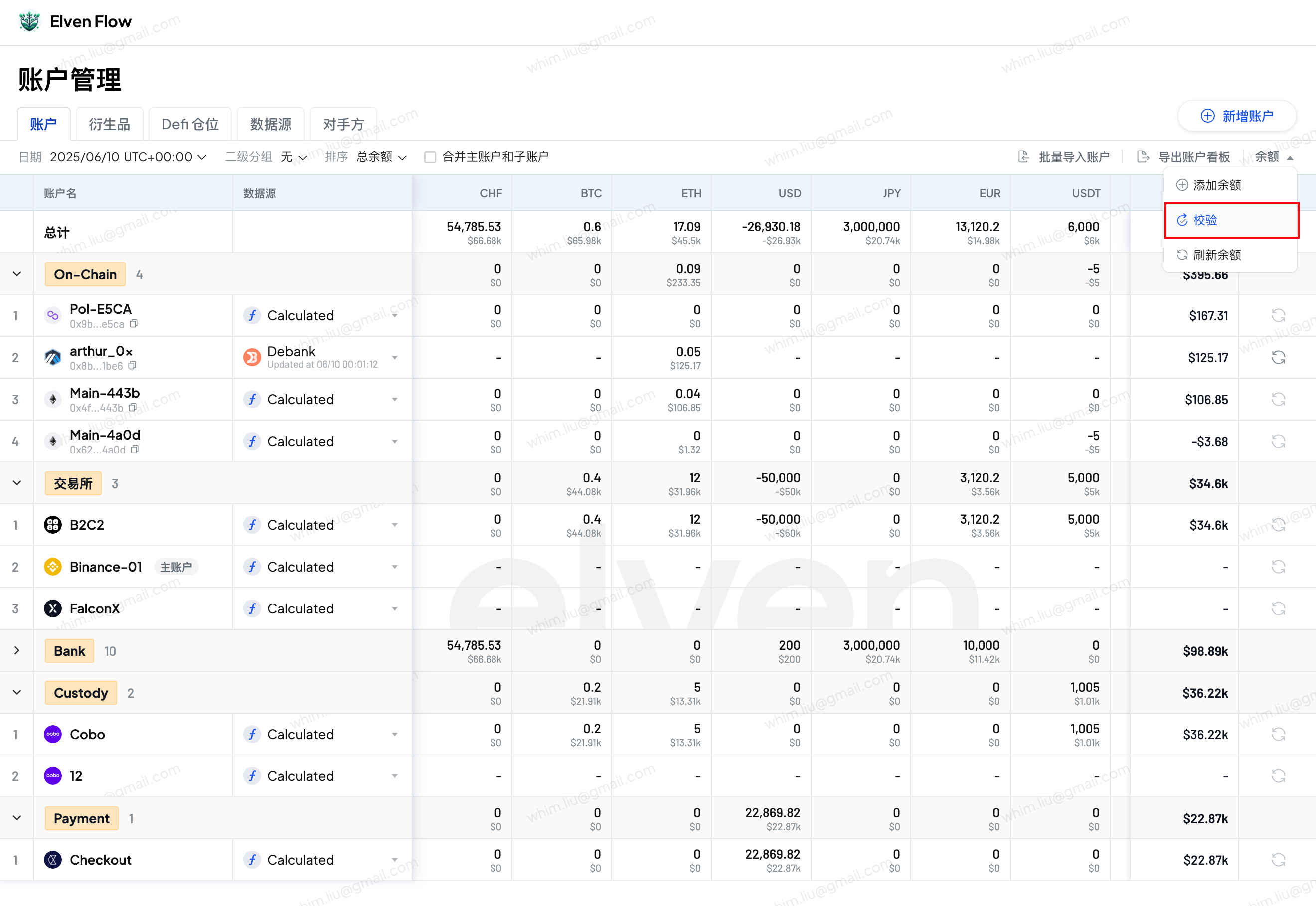Click the refresh icon for Checkout row

(x=1278, y=860)
